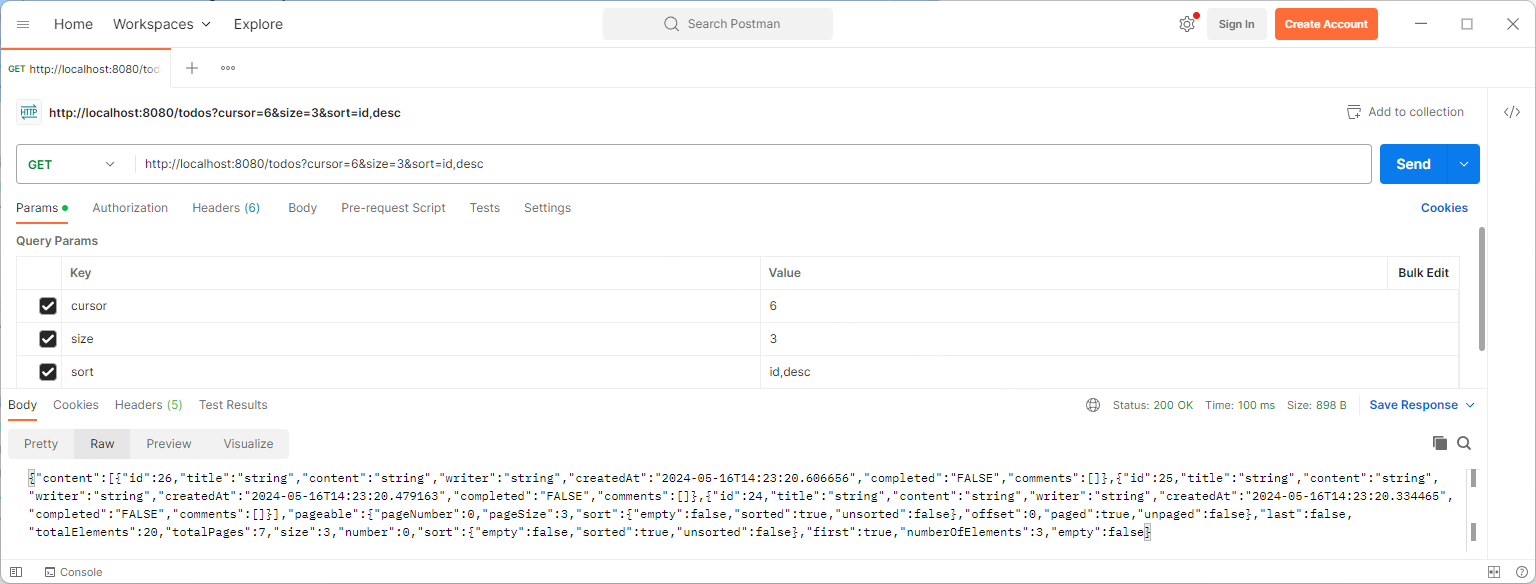Viewport: 1536px width, 584px height.
Task: Open the two-pane view icon at bottom right
Action: click(1494, 572)
